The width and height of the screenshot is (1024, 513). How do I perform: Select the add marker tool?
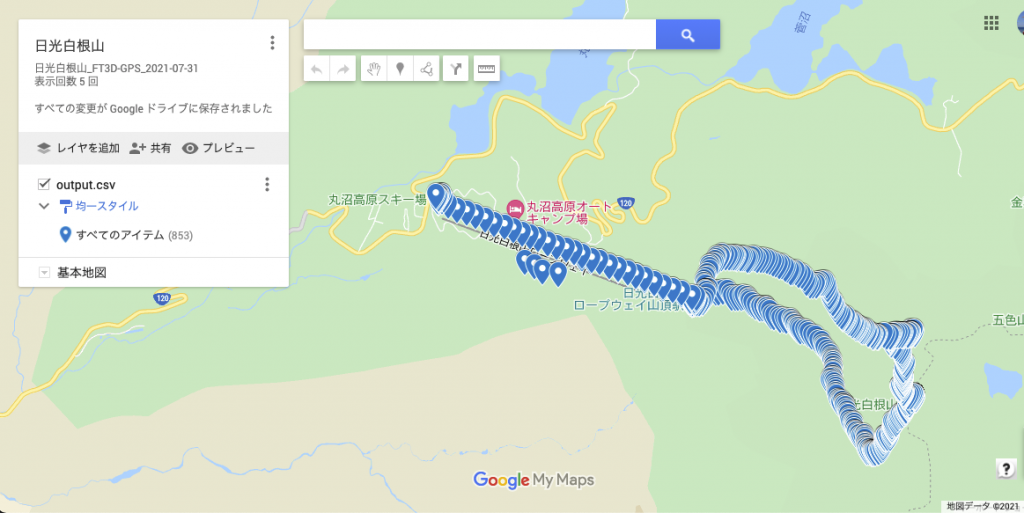(400, 69)
